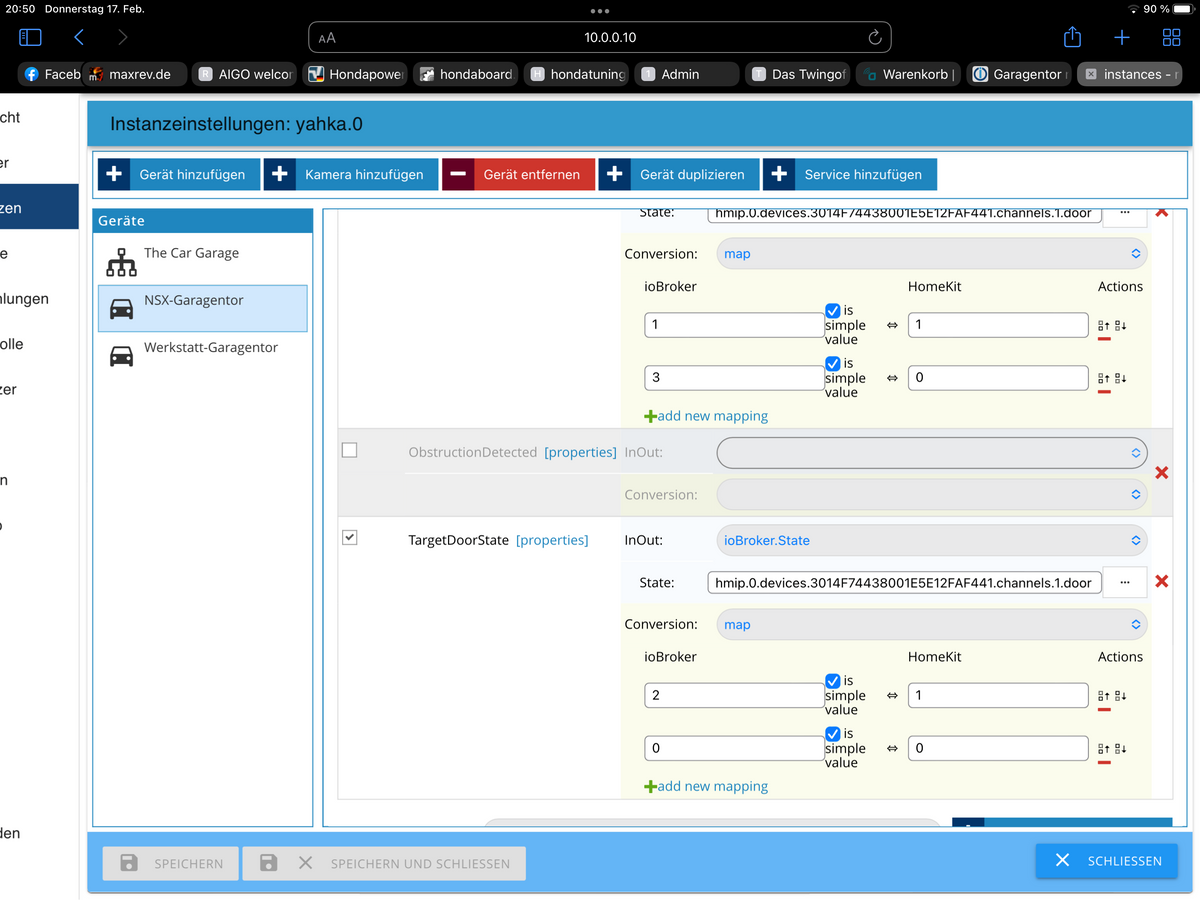
Task: Click ioBroker input field containing 2
Action: click(x=734, y=695)
